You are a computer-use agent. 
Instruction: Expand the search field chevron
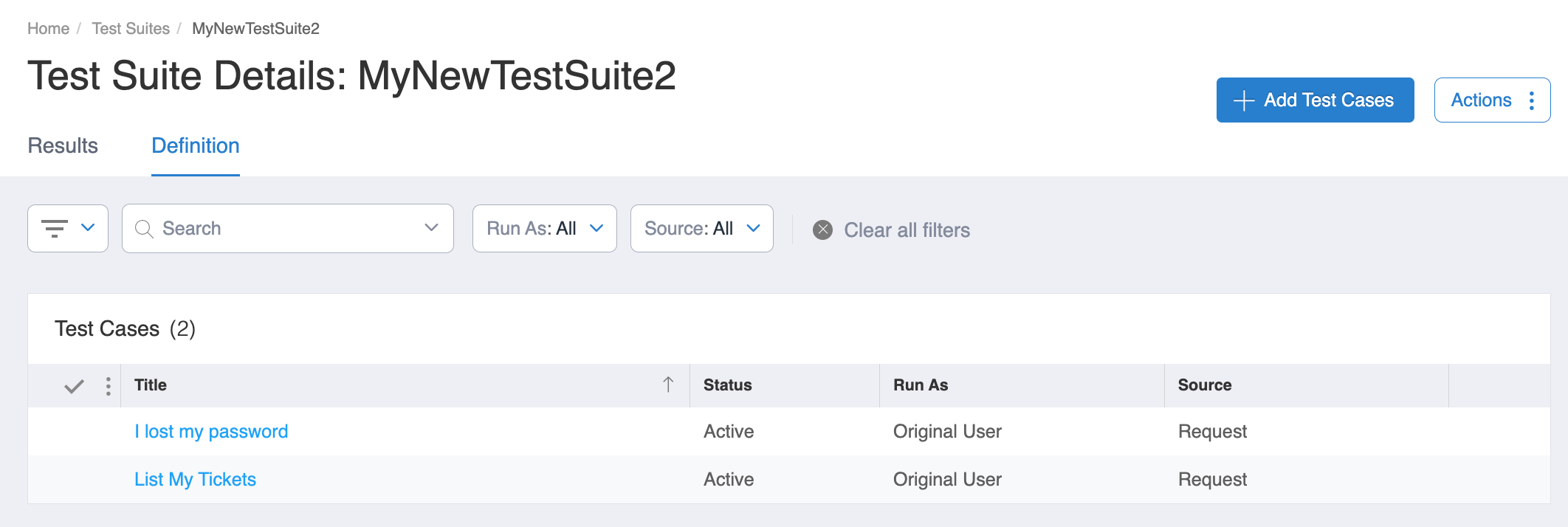[431, 228]
